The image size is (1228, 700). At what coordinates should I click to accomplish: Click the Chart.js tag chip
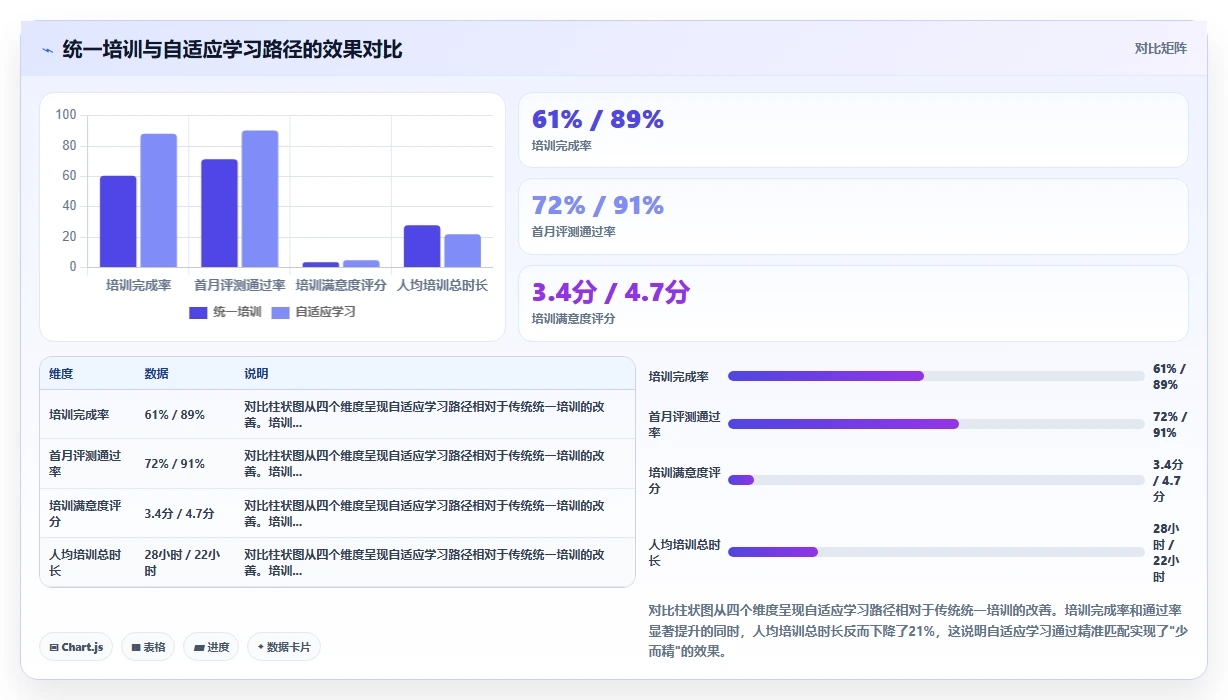click(76, 647)
